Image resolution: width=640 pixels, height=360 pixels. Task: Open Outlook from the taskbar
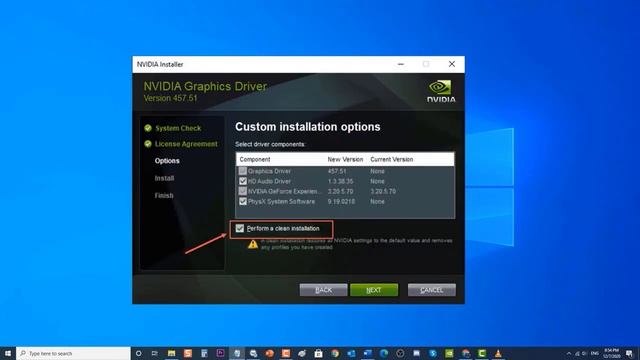351,353
